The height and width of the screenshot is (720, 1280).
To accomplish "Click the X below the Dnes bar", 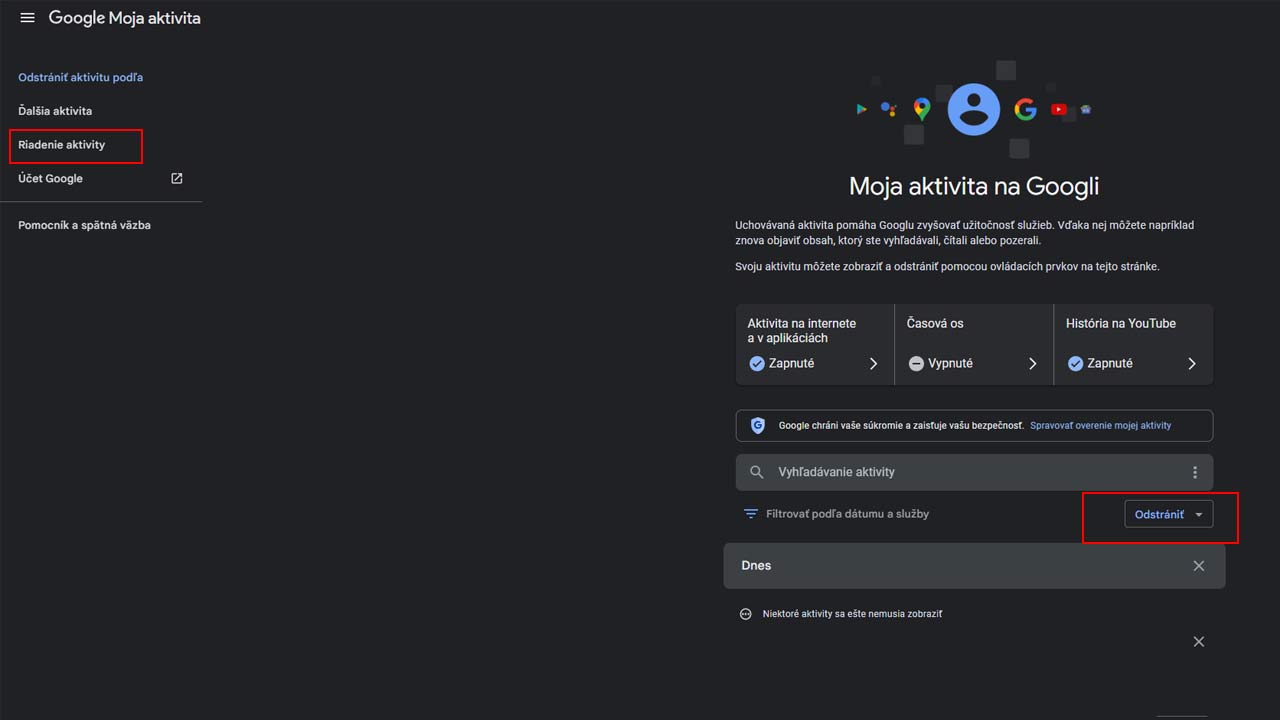I will click(x=1199, y=642).
